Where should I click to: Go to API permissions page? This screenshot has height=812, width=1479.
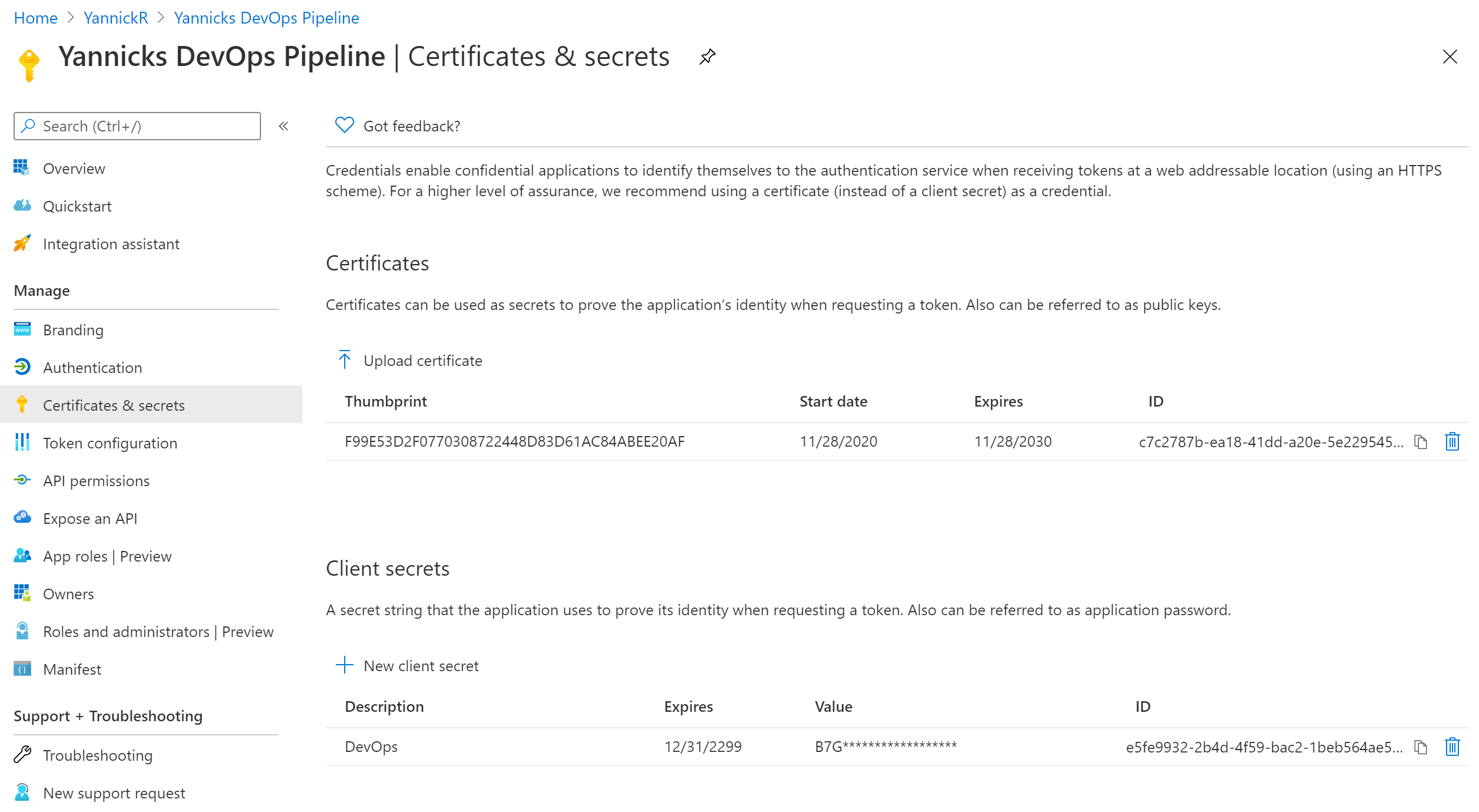tap(96, 481)
